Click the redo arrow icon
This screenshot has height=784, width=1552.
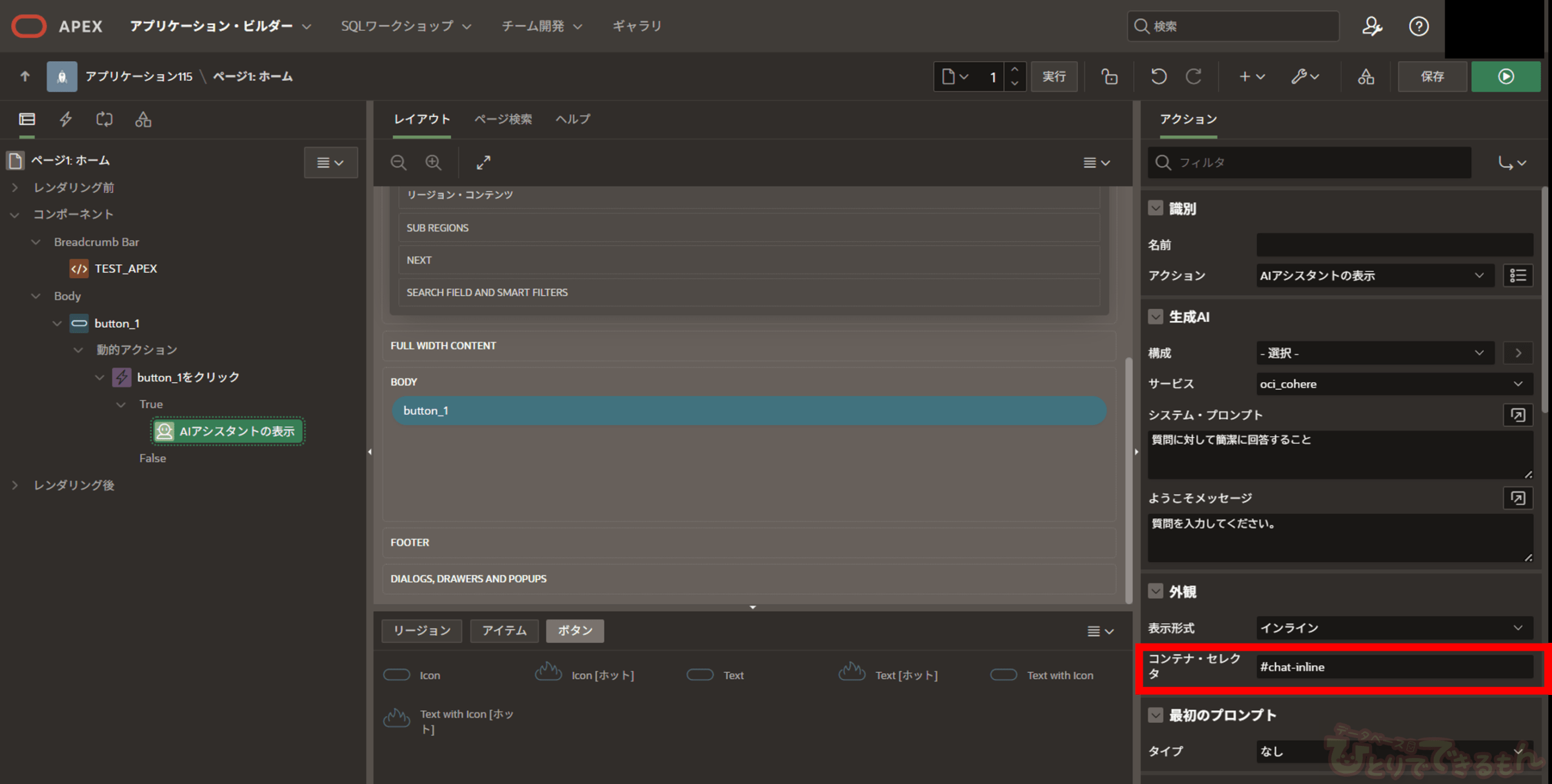coord(1194,76)
